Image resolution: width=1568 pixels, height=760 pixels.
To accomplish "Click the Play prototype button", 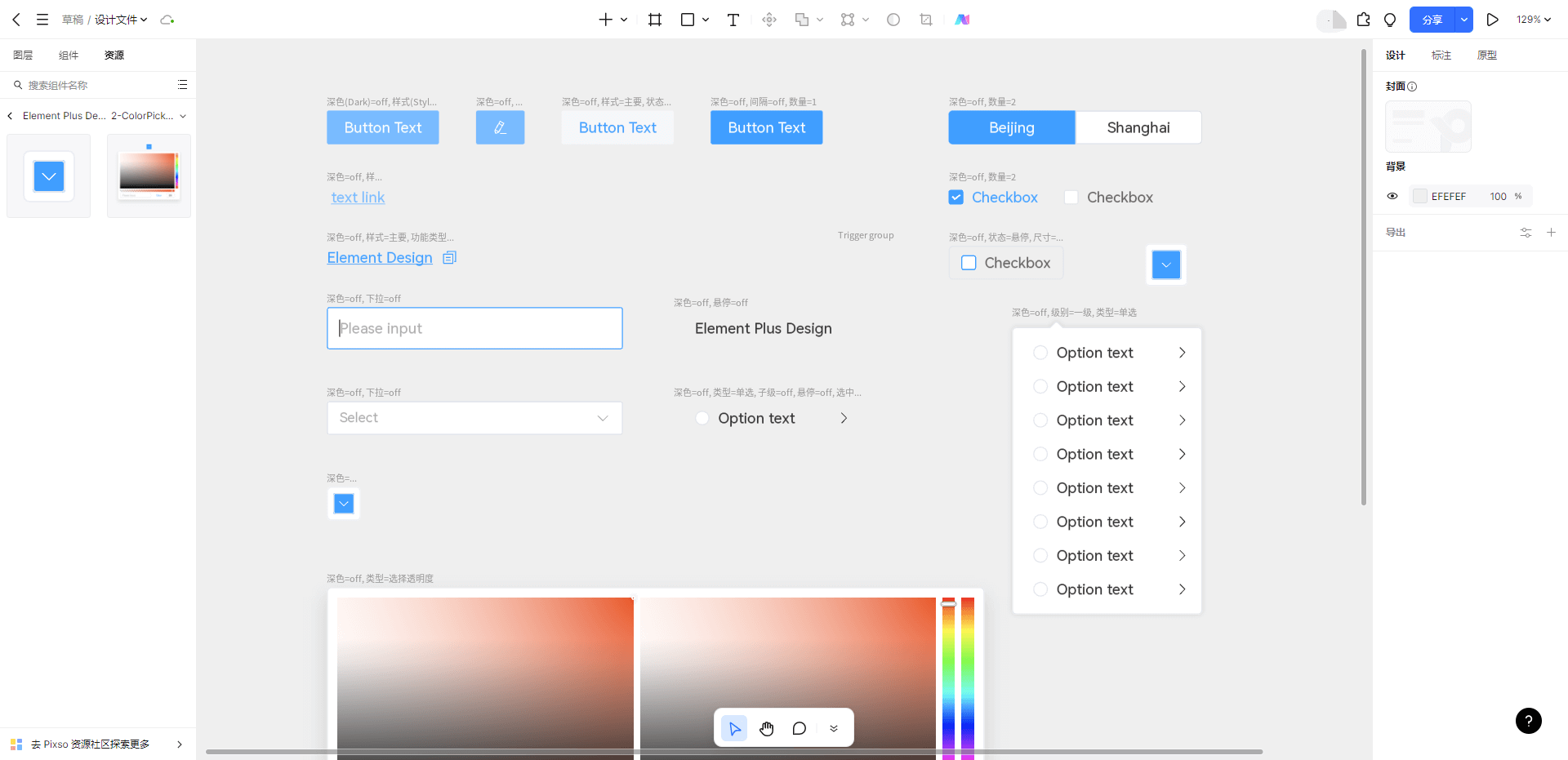I will pyautogui.click(x=1492, y=20).
